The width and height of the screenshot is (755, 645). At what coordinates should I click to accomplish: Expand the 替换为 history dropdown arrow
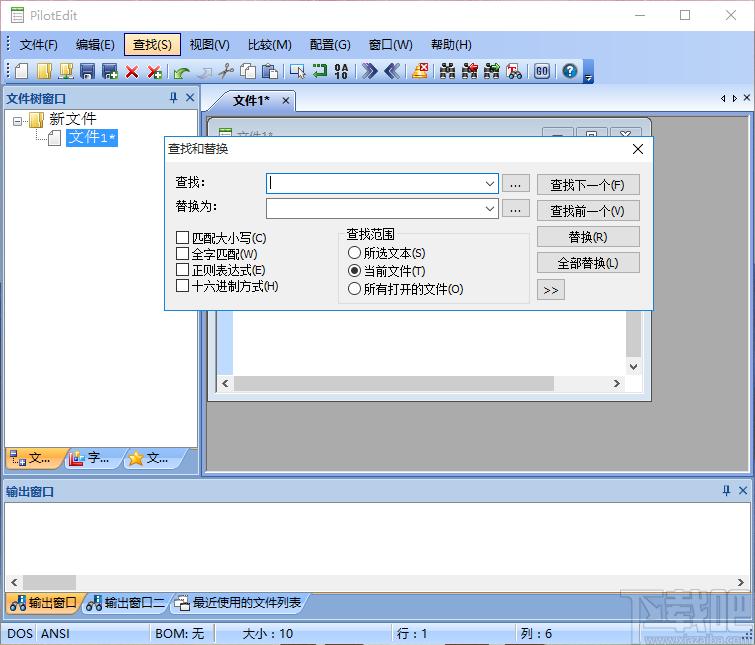(x=490, y=208)
